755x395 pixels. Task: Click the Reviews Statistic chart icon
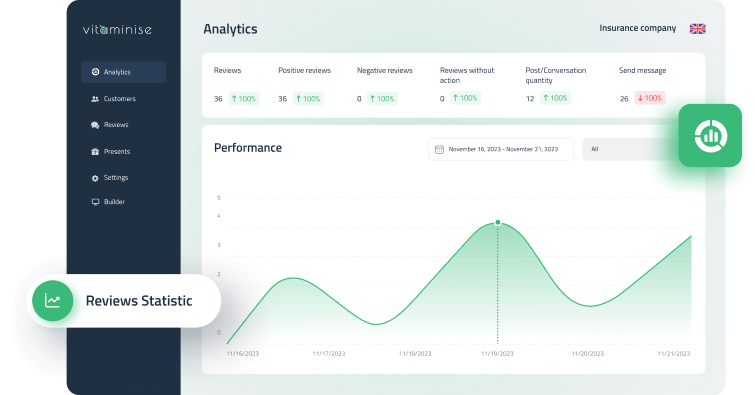coord(52,301)
